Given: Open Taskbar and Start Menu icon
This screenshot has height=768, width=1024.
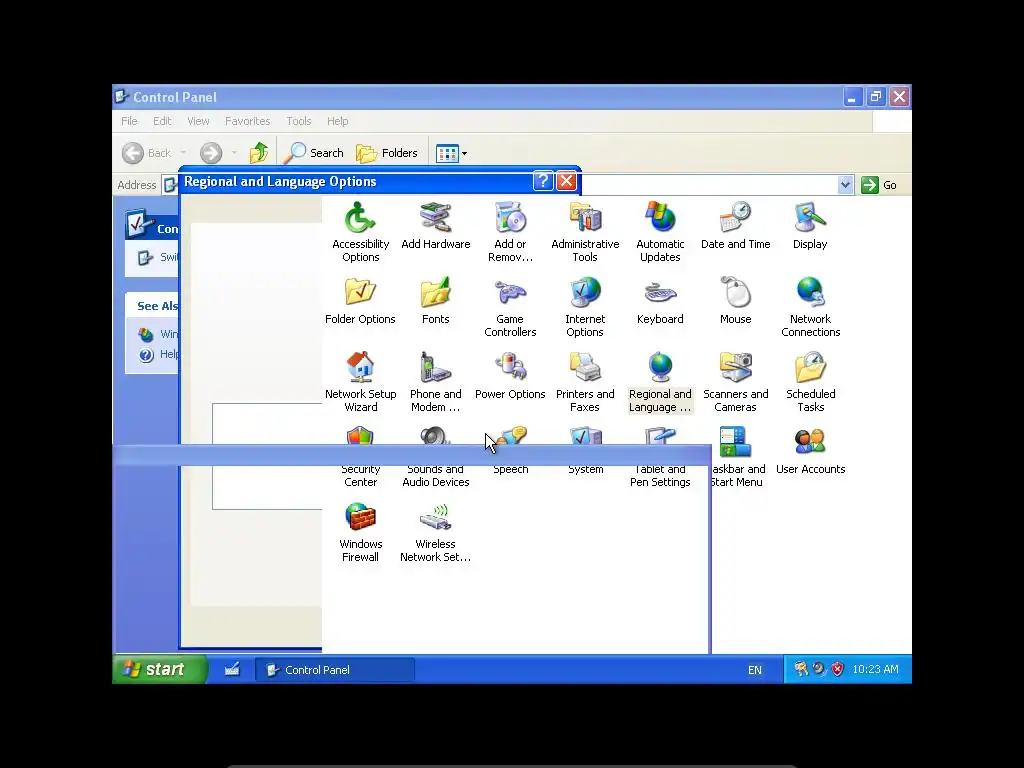Looking at the screenshot, I should (x=737, y=456).
